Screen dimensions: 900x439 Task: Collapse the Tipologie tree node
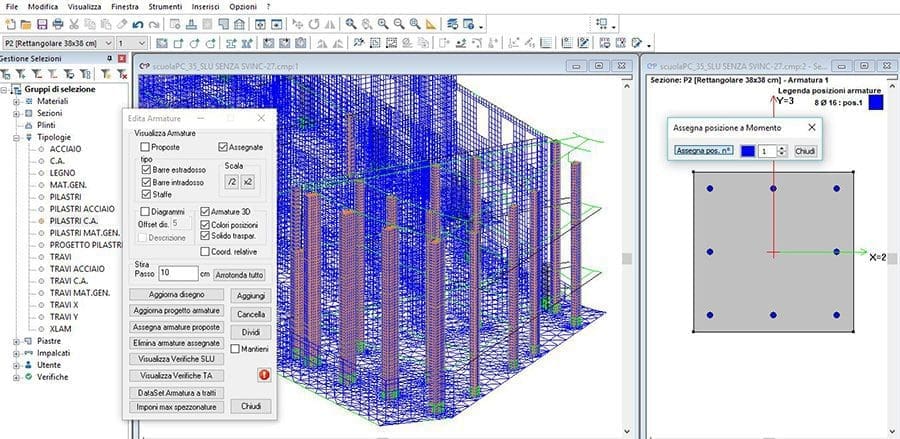[x=16, y=137]
